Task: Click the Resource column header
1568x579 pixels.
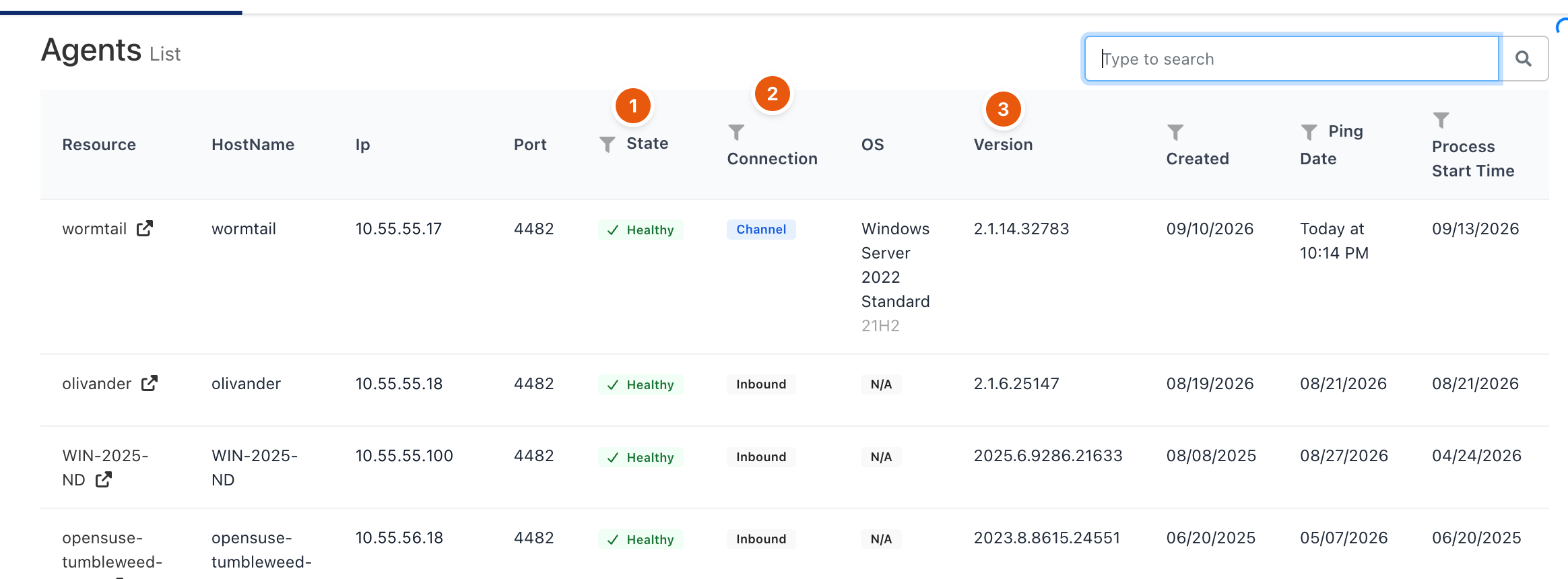Action: coord(99,144)
